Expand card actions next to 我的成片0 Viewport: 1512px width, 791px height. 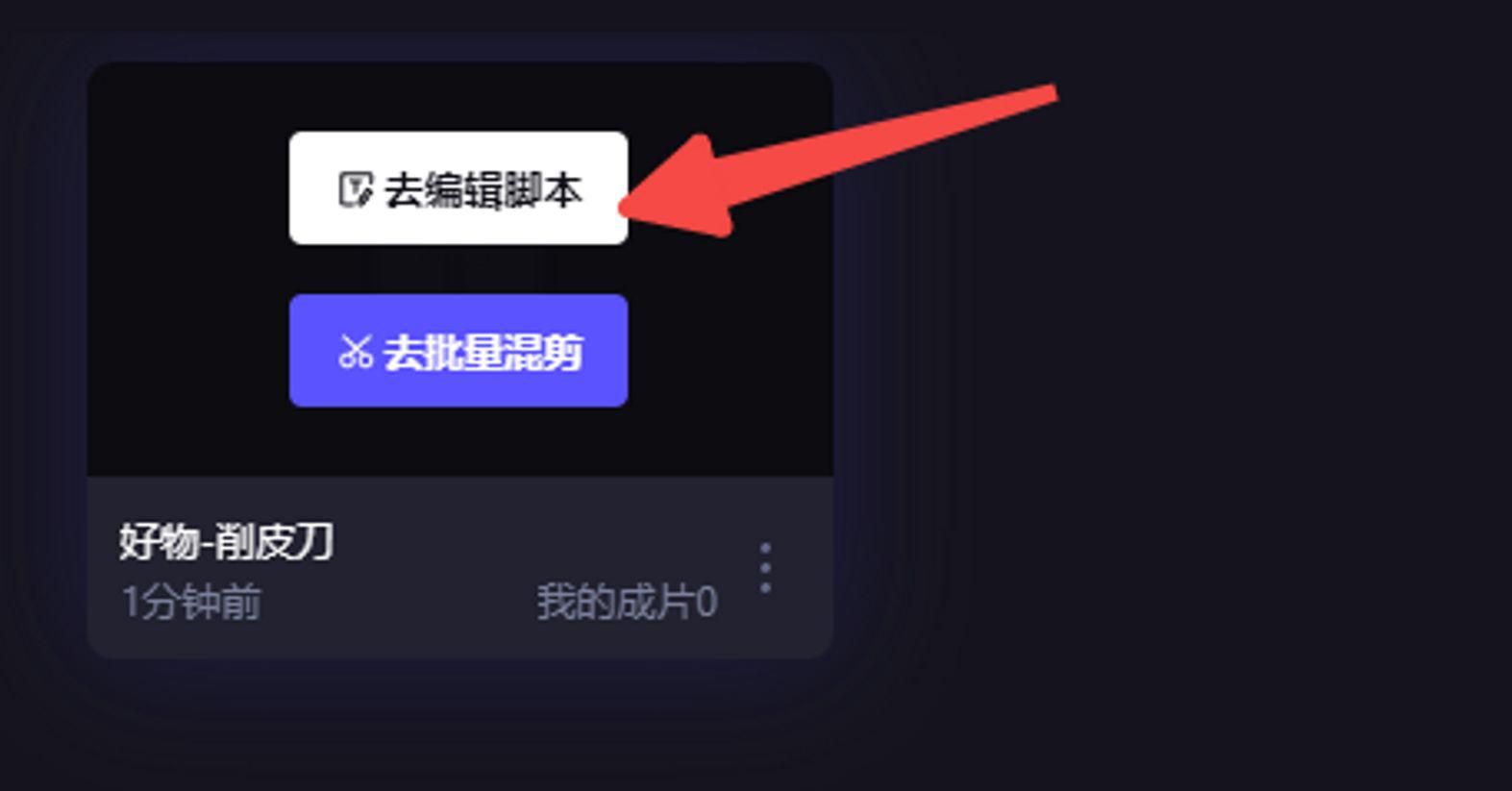coord(765,568)
